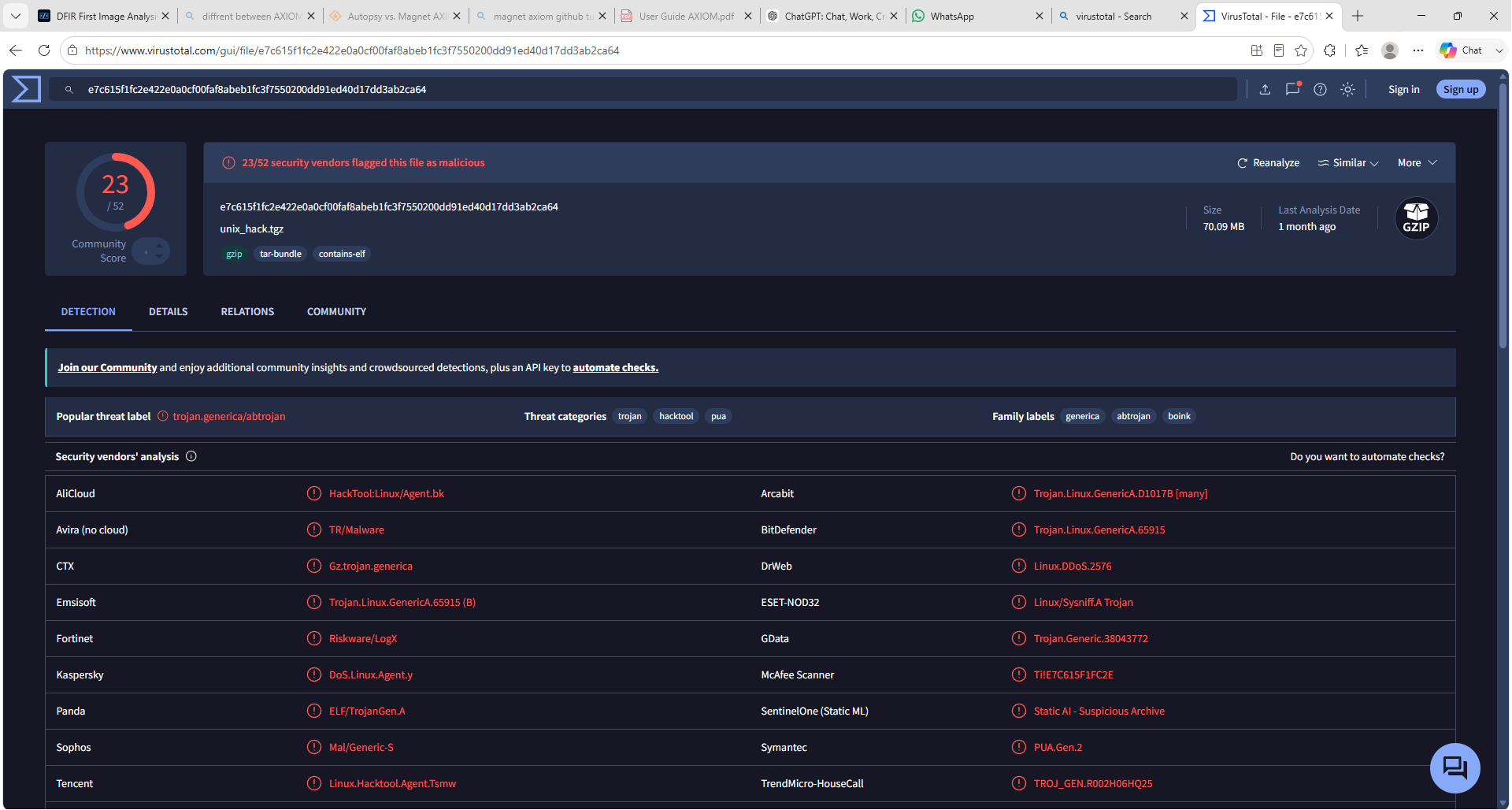Open the favorites list icon
Viewport: 1512px width, 810px height.
pyautogui.click(x=1362, y=50)
